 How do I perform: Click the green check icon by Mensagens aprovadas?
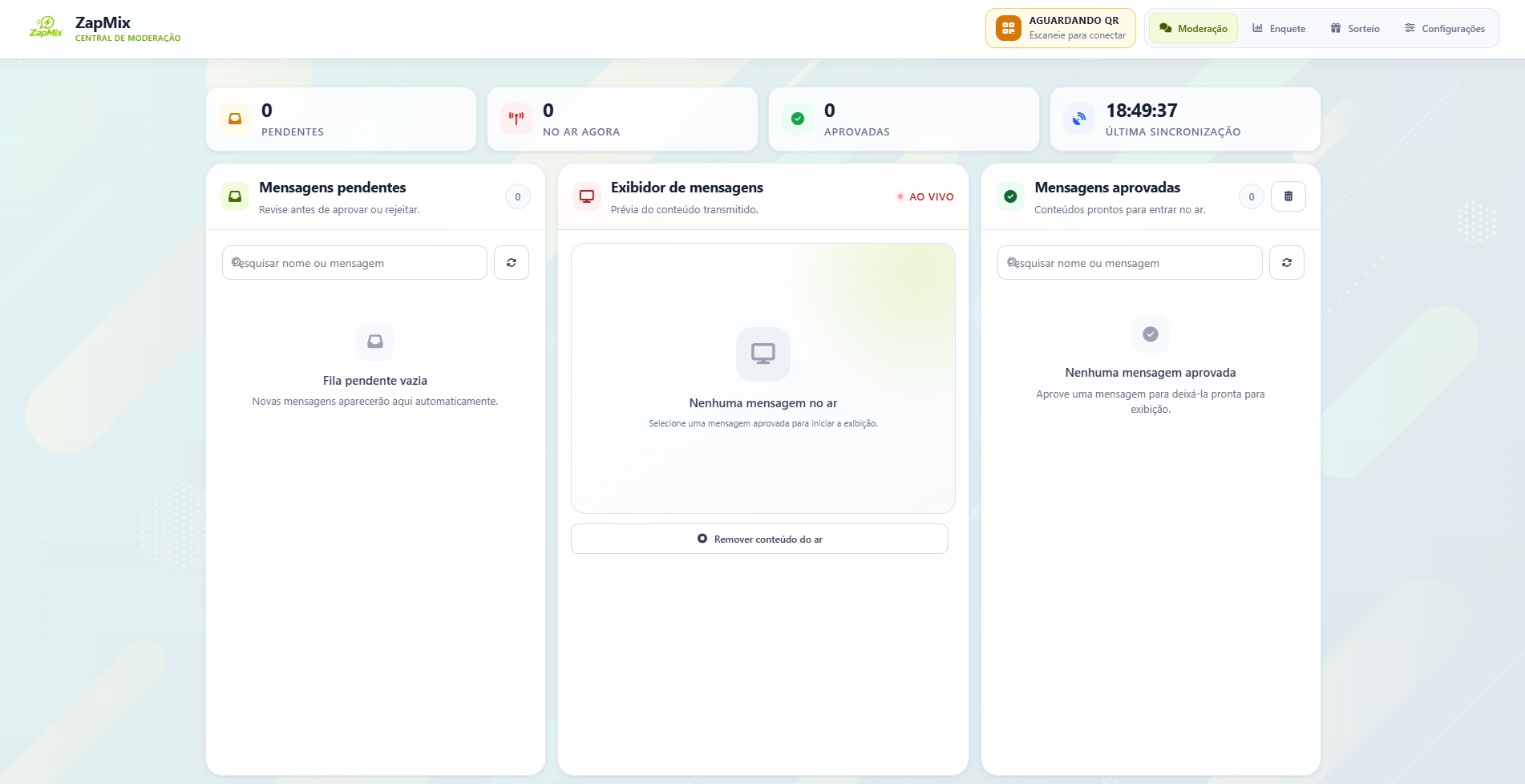[1010, 196]
